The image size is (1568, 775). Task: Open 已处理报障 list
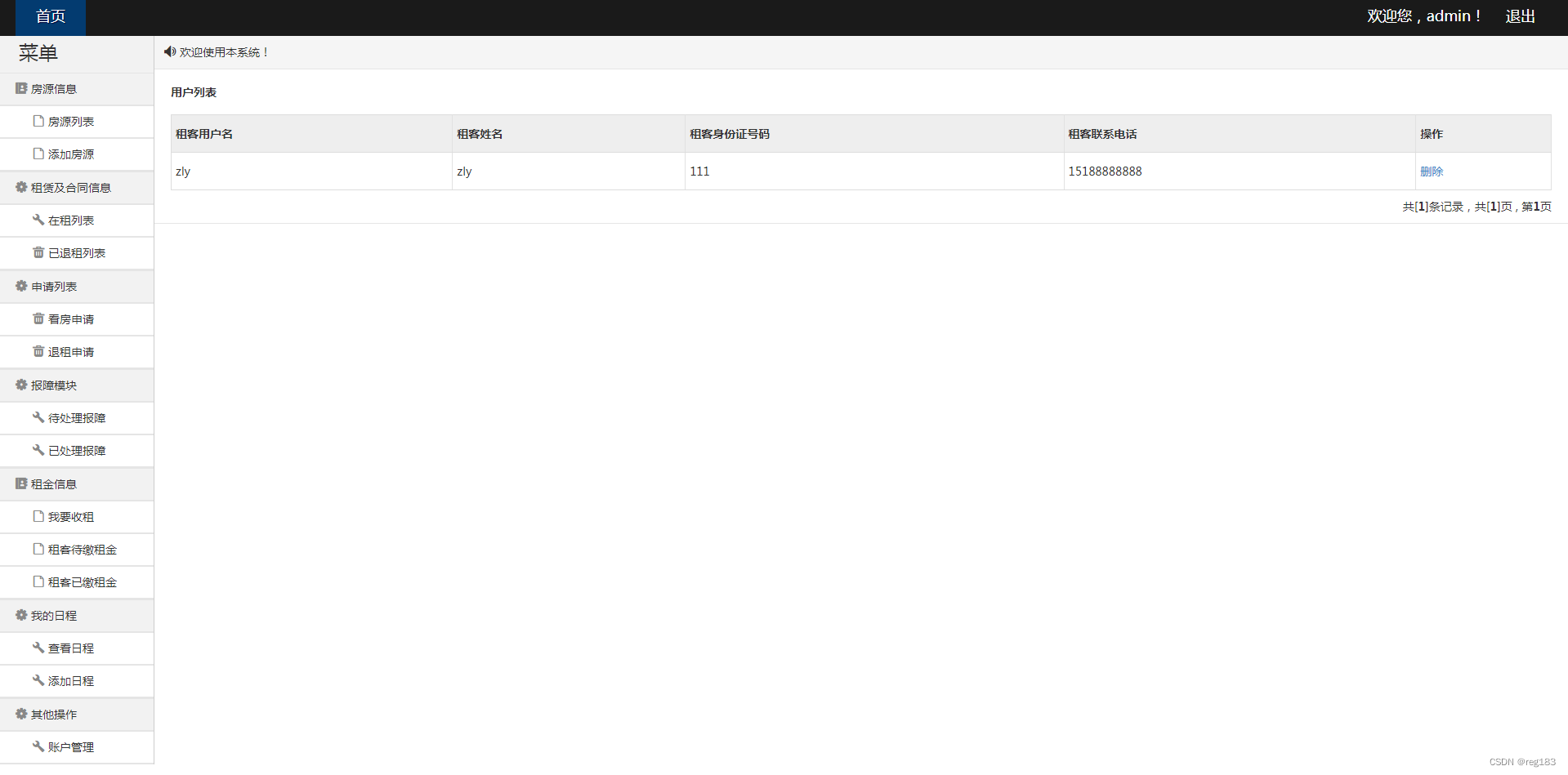[77, 451]
